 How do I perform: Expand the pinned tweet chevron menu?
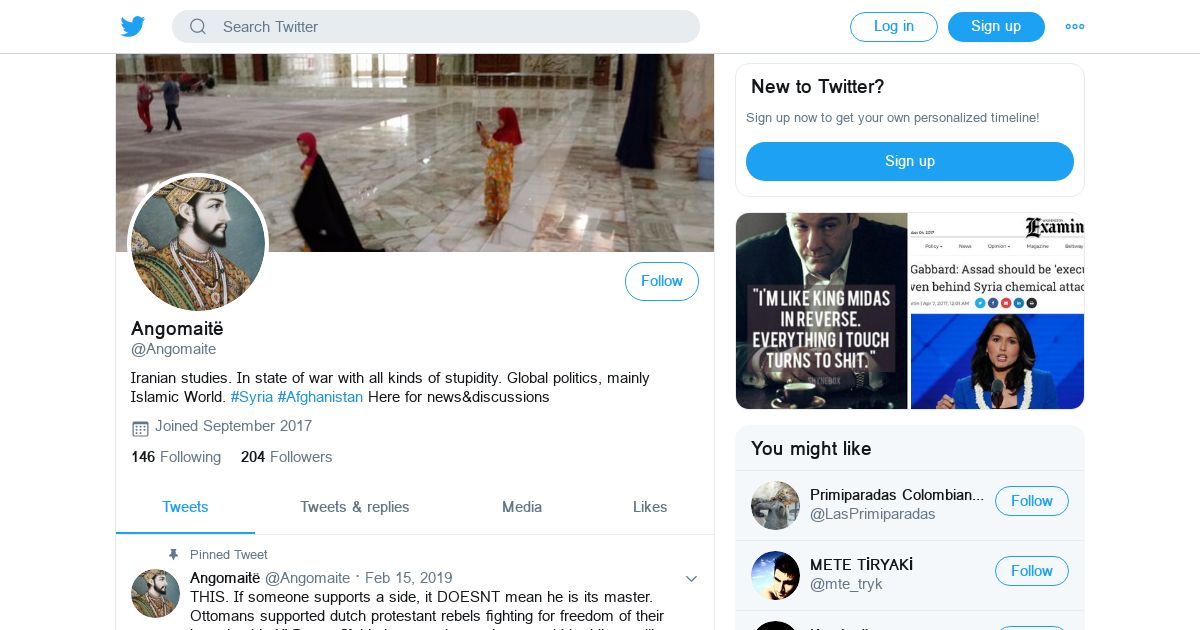coord(691,579)
